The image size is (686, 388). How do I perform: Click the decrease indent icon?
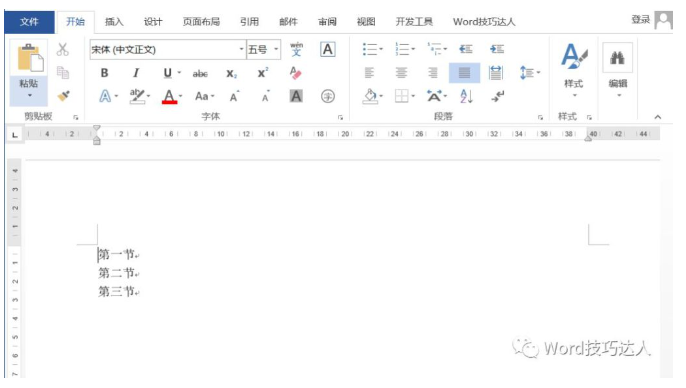pyautogui.click(x=466, y=49)
